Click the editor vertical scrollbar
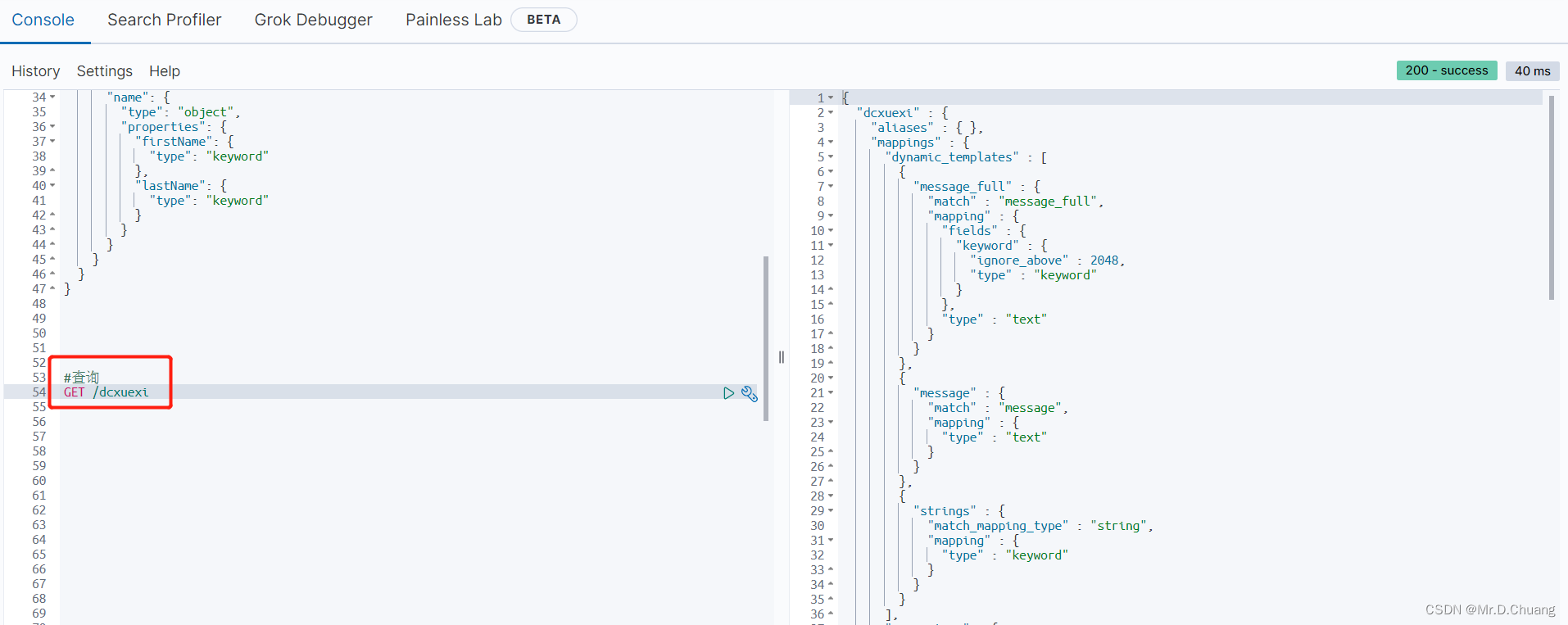 766,338
